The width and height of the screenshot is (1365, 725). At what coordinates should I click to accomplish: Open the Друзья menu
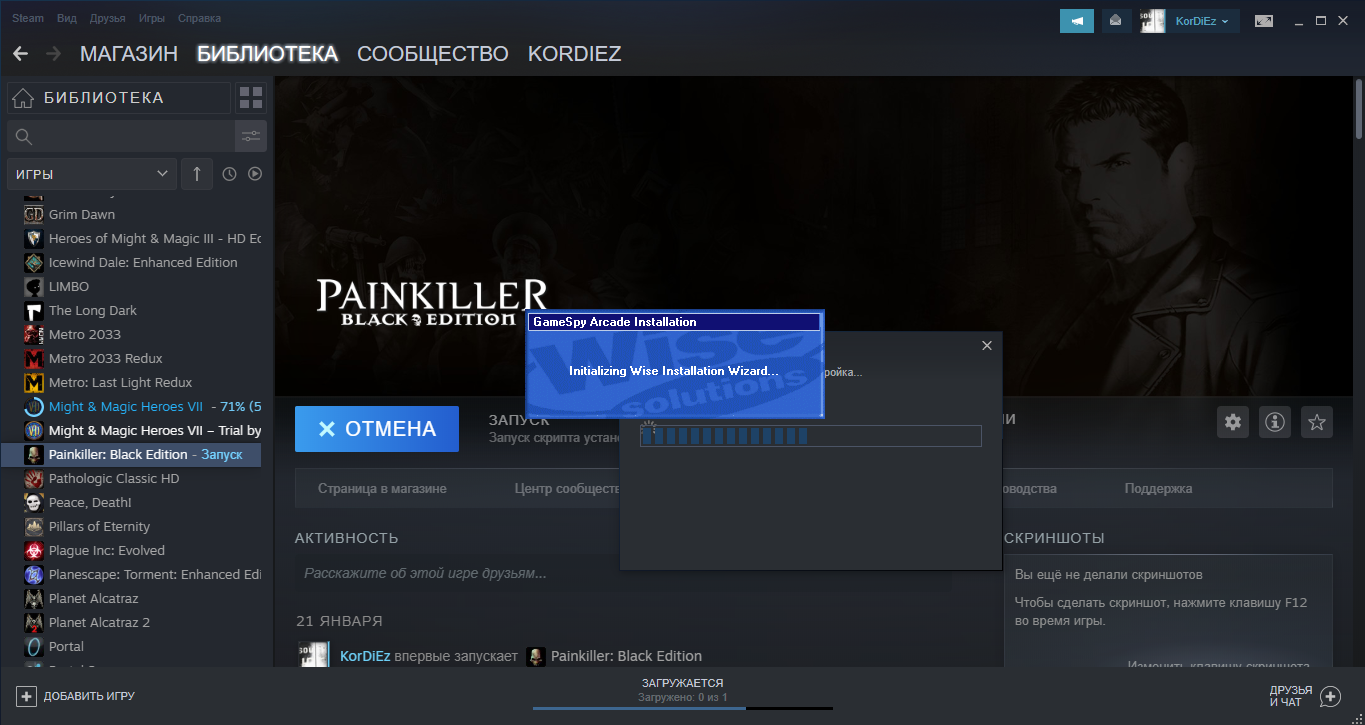(108, 19)
